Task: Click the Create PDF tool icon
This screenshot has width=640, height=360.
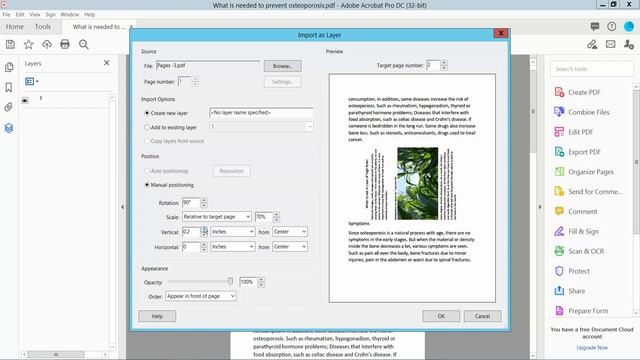Action: tap(559, 92)
